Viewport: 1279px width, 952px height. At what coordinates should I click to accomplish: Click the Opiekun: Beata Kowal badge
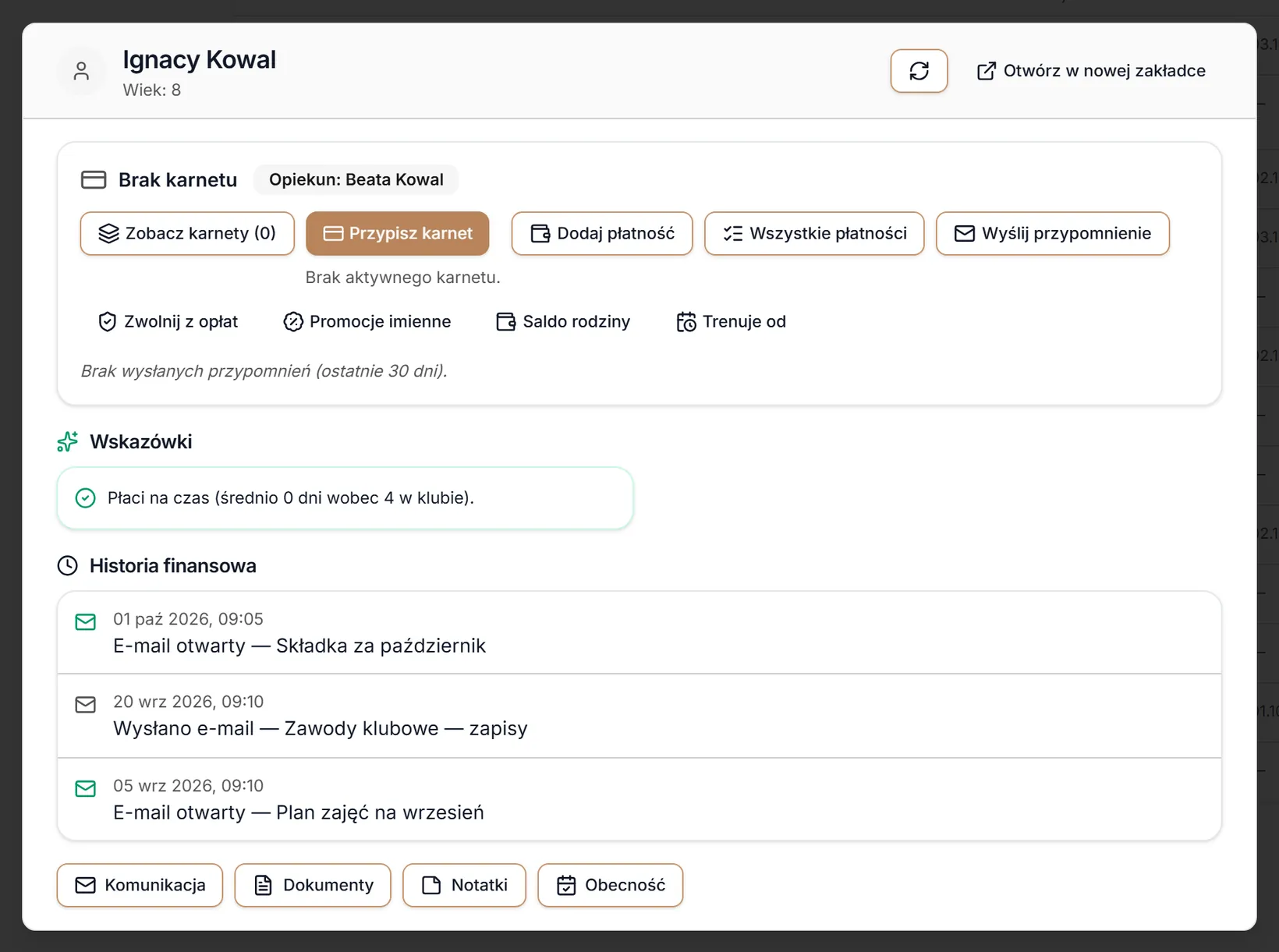pyautogui.click(x=356, y=179)
